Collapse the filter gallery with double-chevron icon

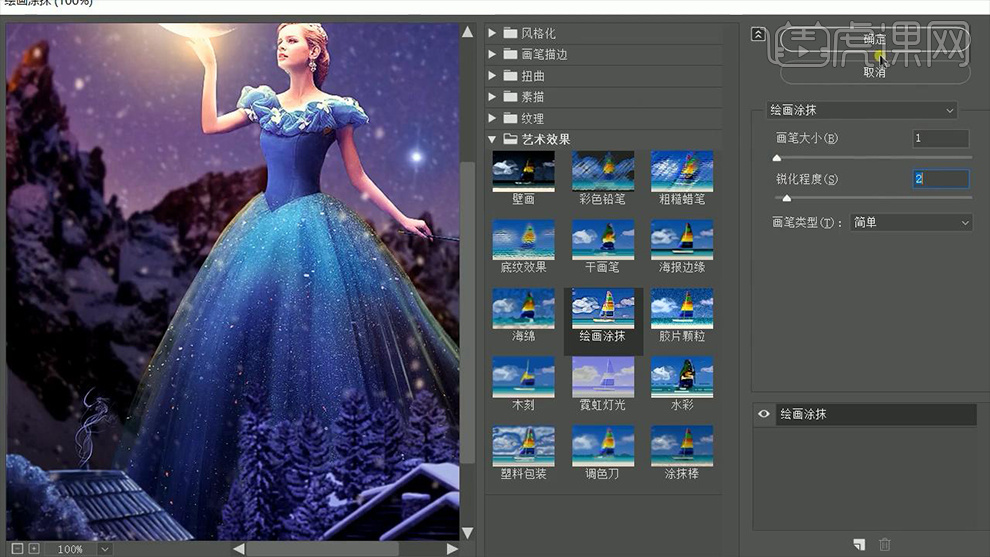coord(758,34)
